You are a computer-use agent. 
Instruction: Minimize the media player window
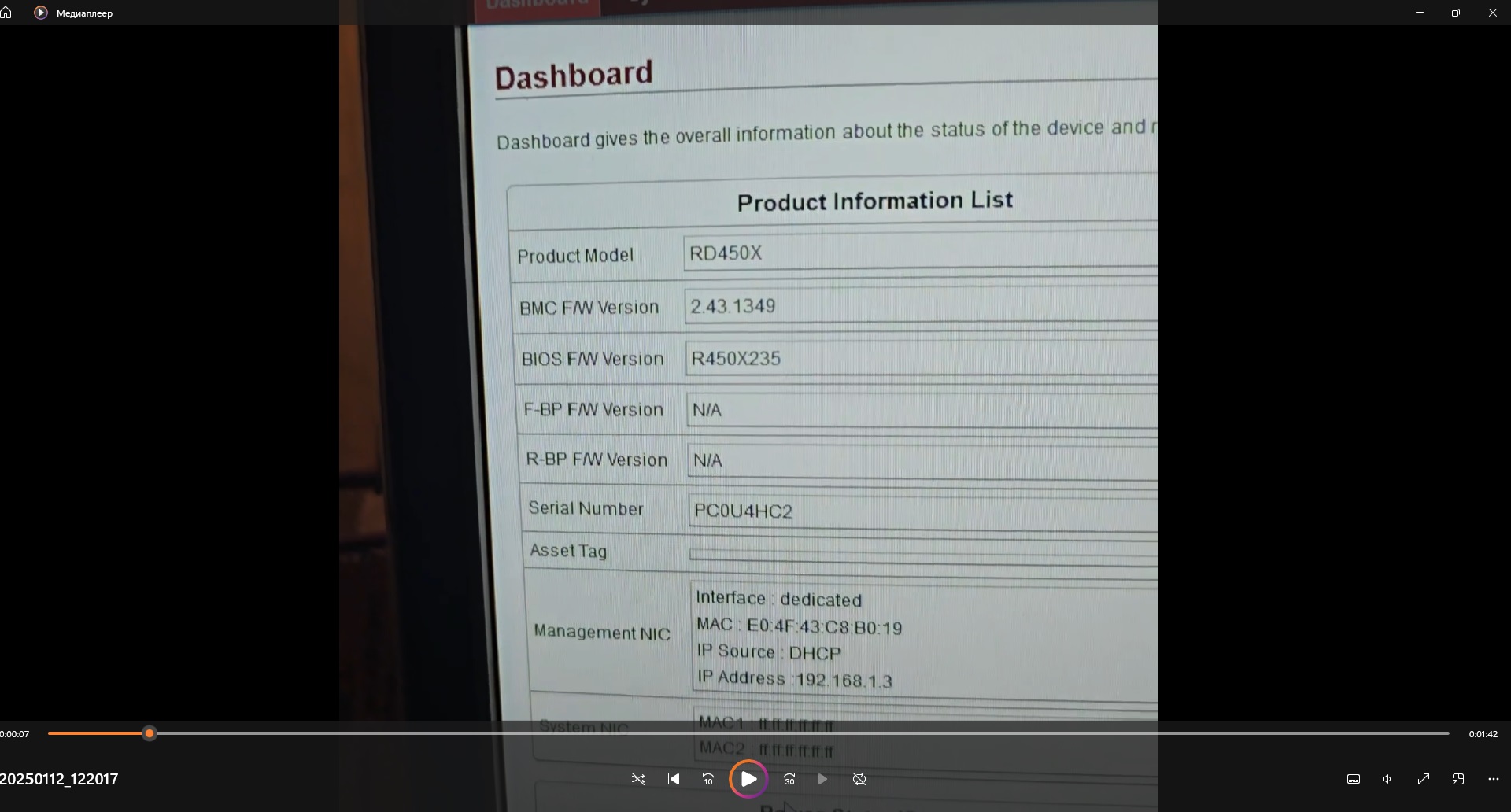pos(1420,13)
